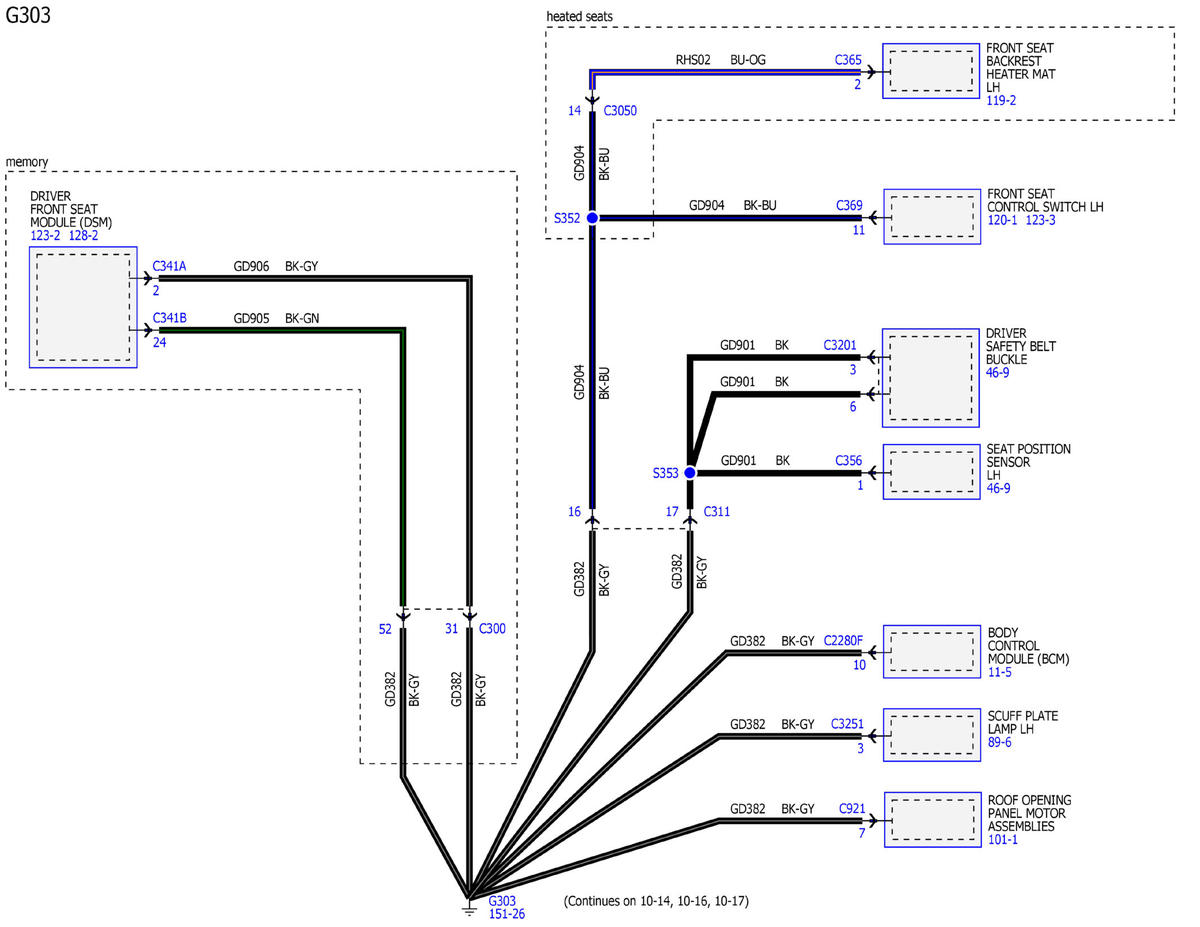The image size is (1200, 927).
Task: Select the Driver Front Seat Module box
Action: 83,307
